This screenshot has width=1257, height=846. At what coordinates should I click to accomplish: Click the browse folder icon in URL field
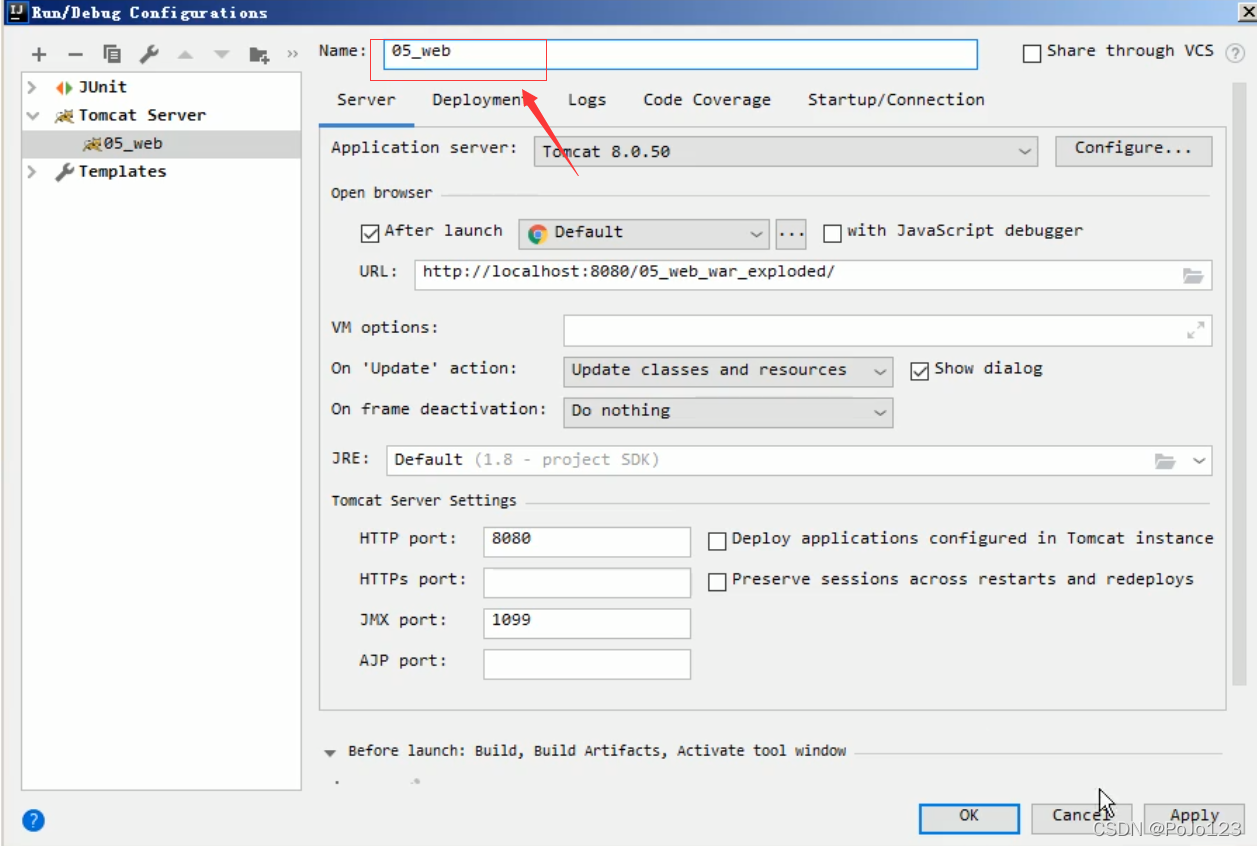point(1193,275)
